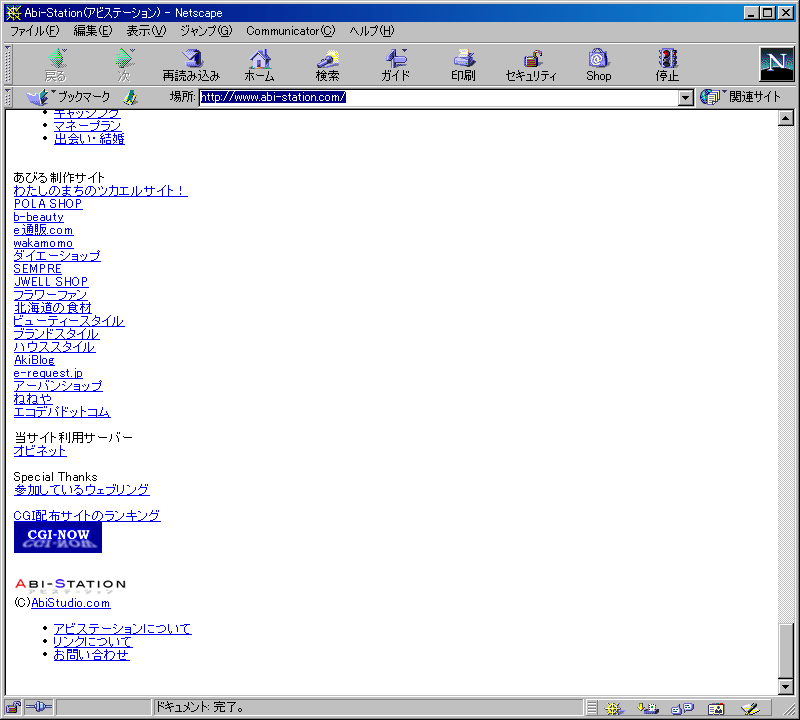
Task: Open the ねねや link
Action: click(x=33, y=399)
